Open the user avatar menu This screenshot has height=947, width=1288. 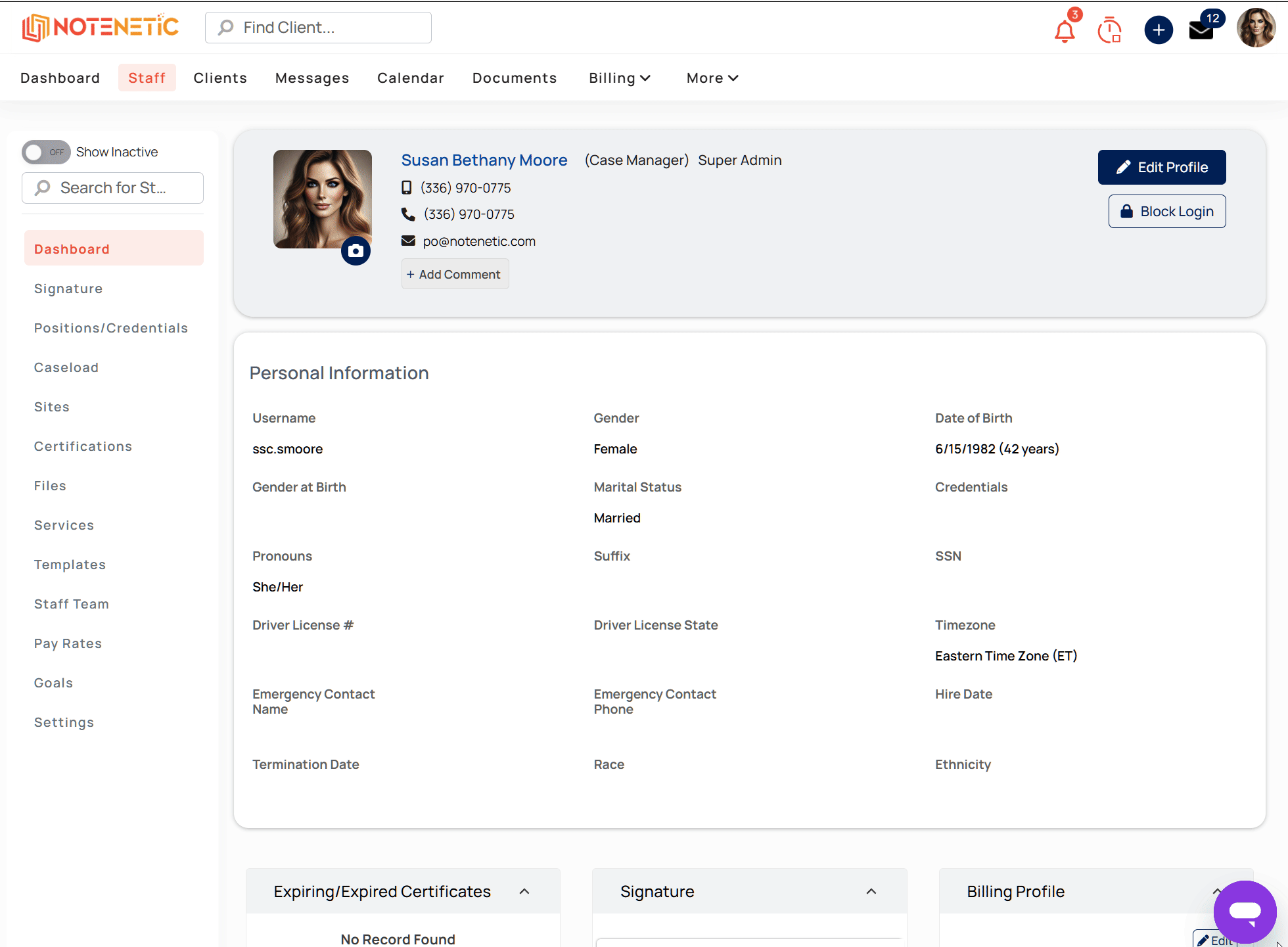pyautogui.click(x=1256, y=28)
